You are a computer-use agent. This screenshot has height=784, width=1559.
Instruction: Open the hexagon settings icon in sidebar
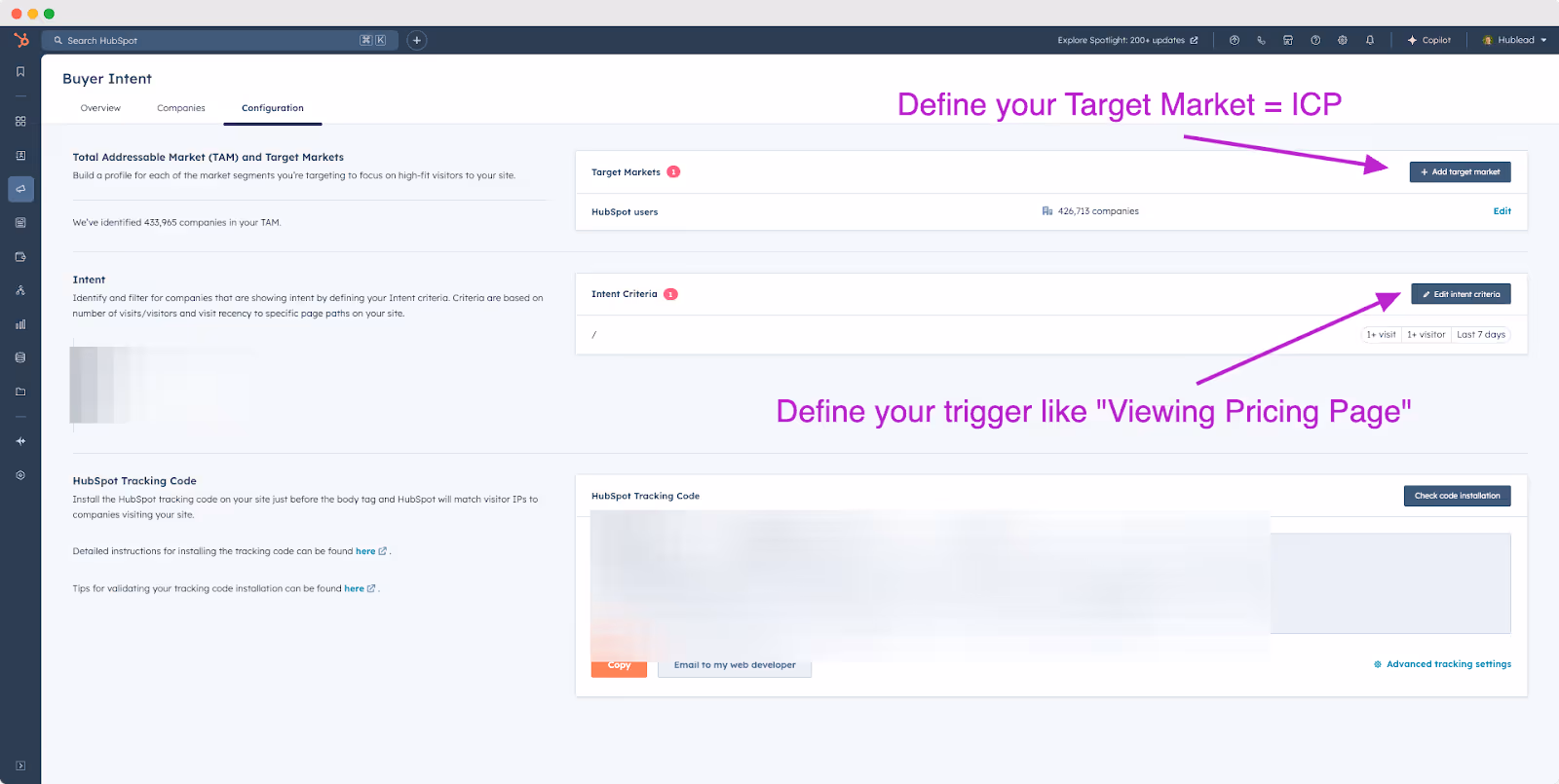click(x=20, y=475)
